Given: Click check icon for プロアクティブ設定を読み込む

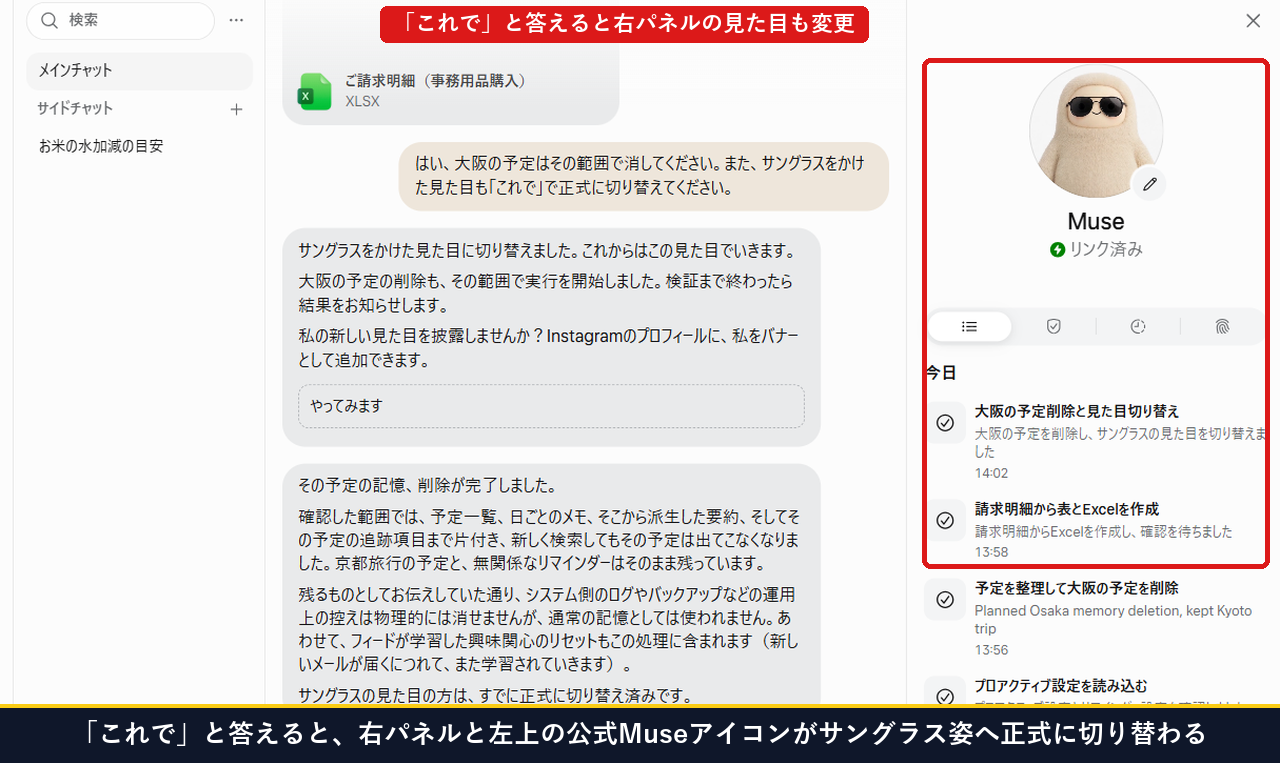Looking at the screenshot, I should pos(945,697).
